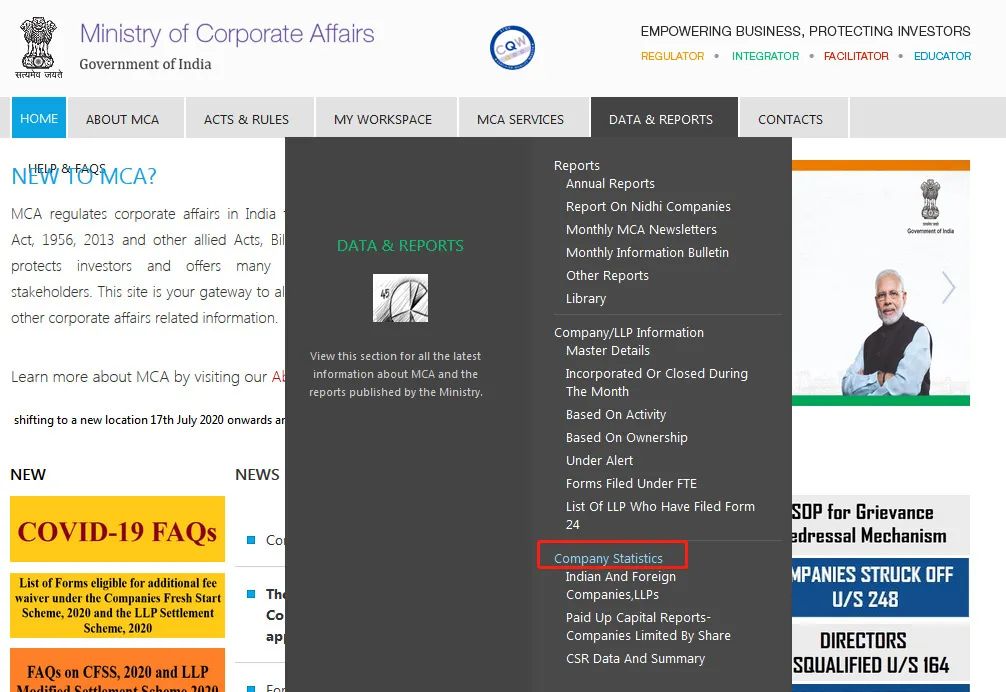Click the Companies Struck Off U/S 248 banner
Viewport: 1006px width, 692px height.
(x=880, y=587)
